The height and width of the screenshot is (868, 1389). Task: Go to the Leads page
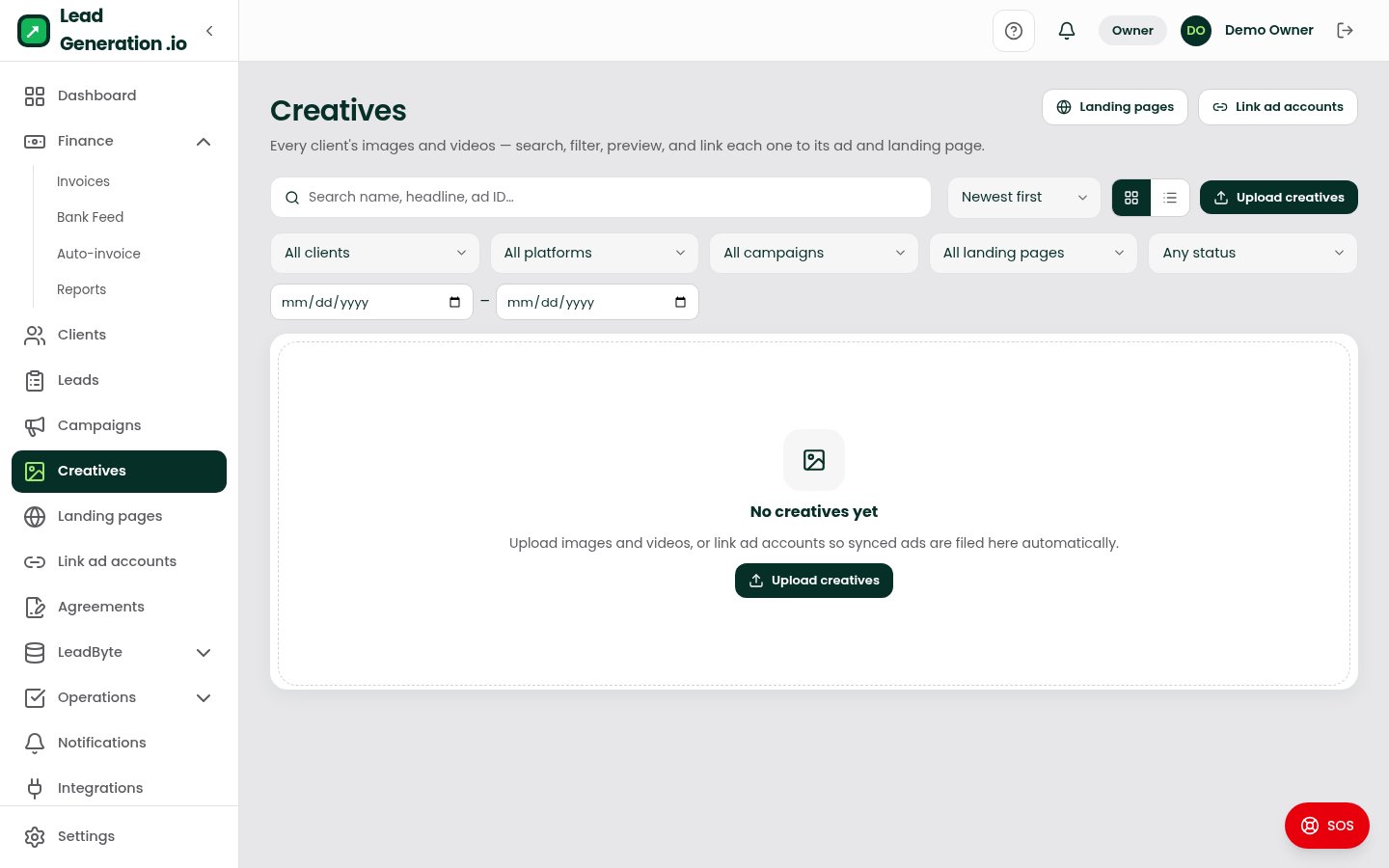coord(119,380)
